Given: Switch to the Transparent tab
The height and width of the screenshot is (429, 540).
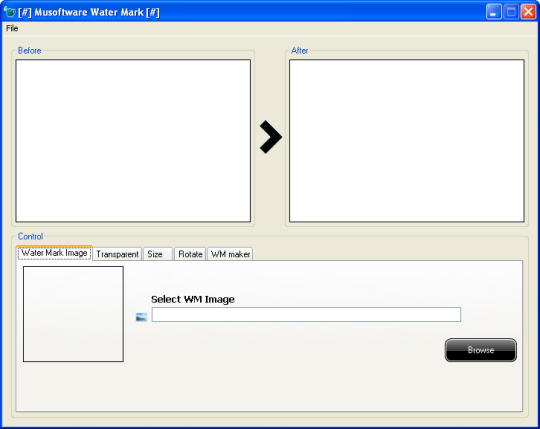Looking at the screenshot, I should click(x=117, y=254).
